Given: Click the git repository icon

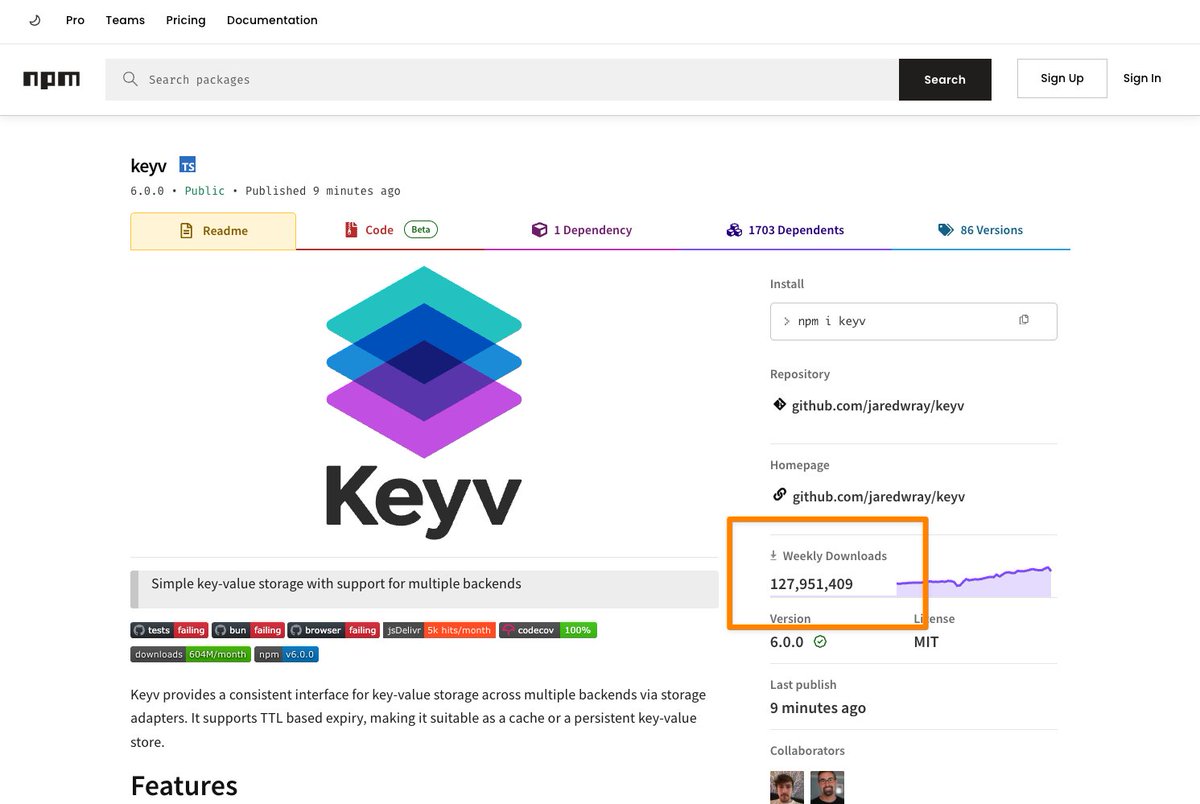Looking at the screenshot, I should click(779, 405).
